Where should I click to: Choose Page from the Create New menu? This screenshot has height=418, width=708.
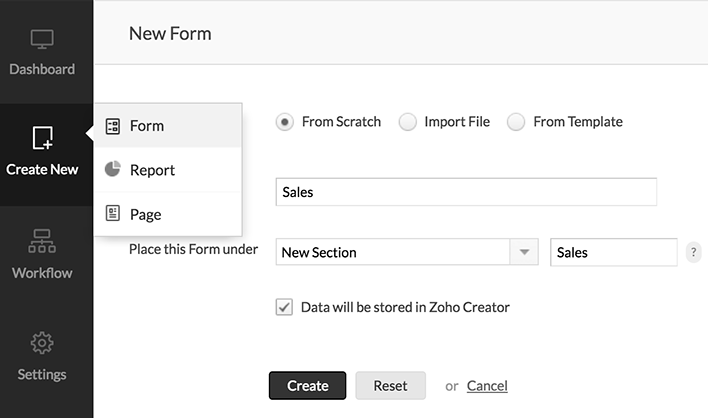point(145,214)
